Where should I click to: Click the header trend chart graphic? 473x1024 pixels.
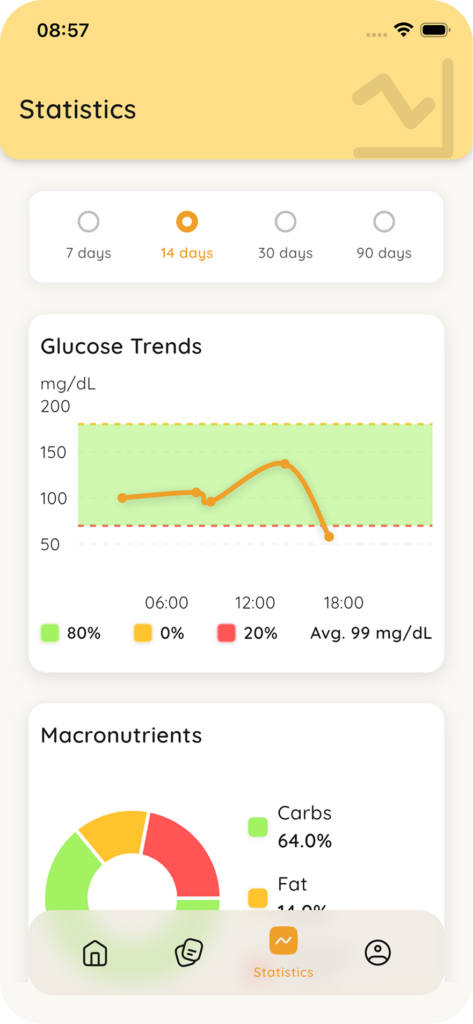403,109
